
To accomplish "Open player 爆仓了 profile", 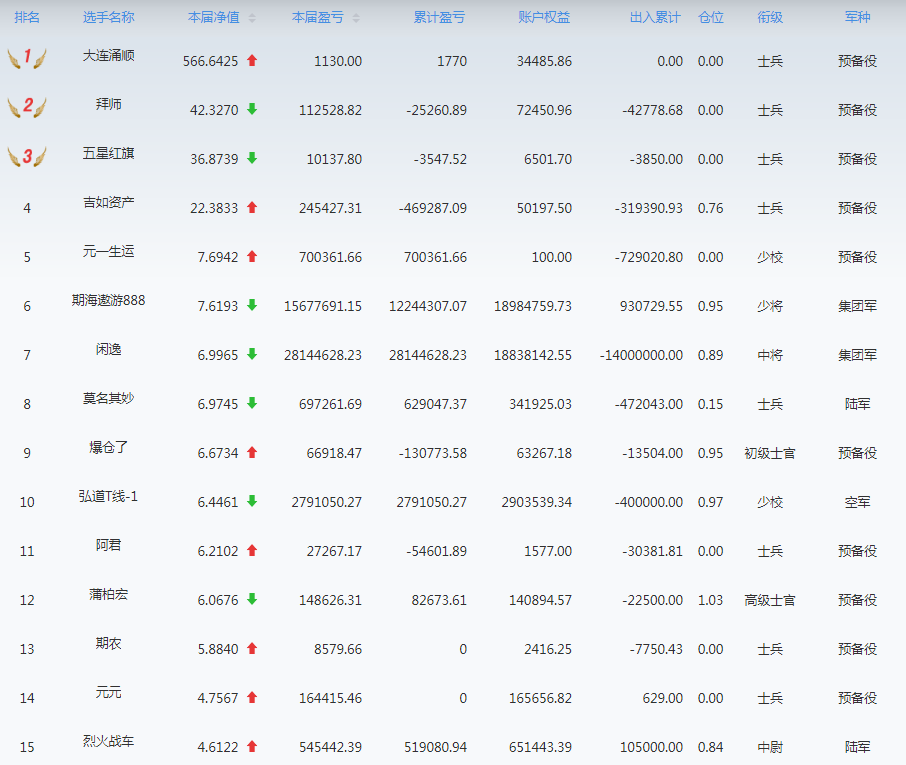I will pyautogui.click(x=109, y=448).
